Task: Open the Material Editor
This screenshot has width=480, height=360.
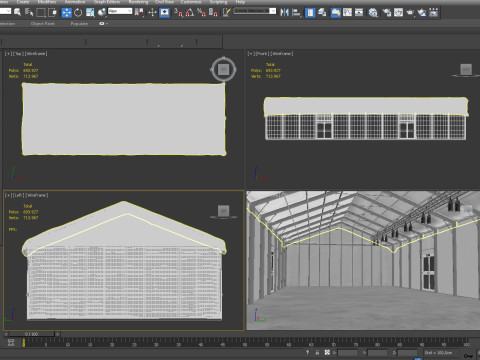Action: click(373, 13)
